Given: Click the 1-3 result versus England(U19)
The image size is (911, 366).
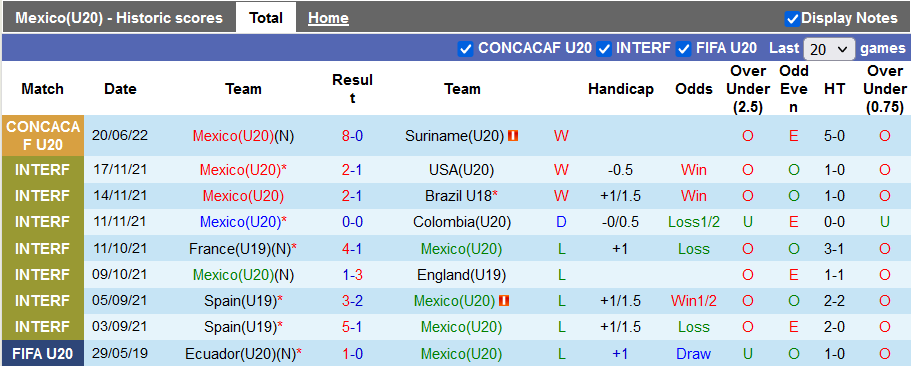Looking at the screenshot, I should pyautogui.click(x=352, y=275).
